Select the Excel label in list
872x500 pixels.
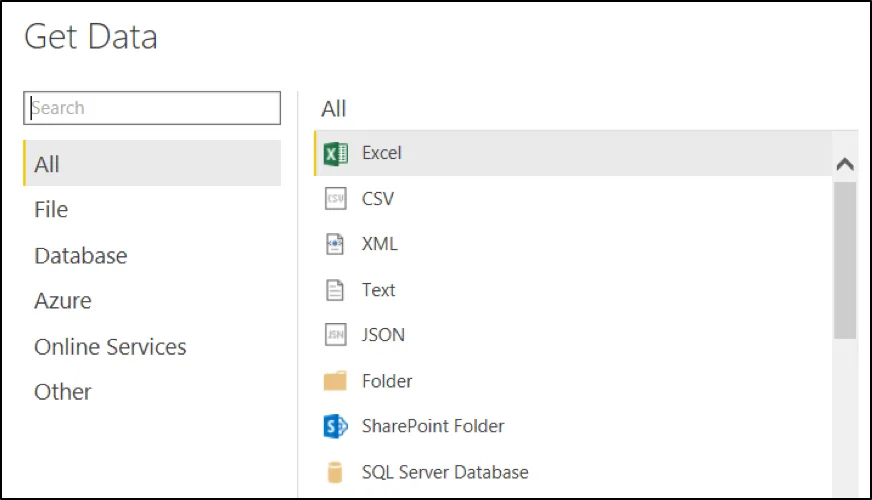382,153
